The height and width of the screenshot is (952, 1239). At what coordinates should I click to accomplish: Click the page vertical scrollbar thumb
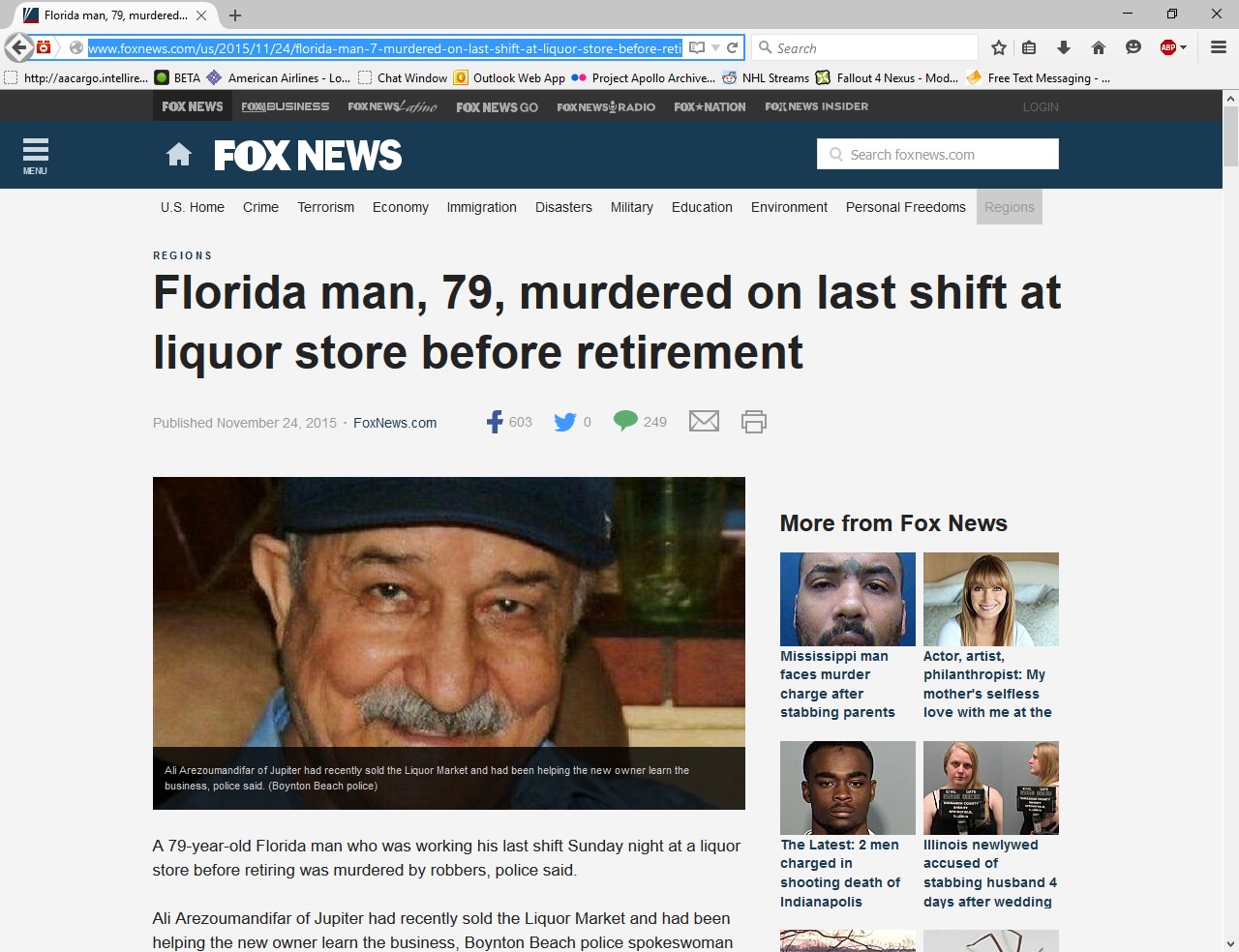click(x=1230, y=136)
